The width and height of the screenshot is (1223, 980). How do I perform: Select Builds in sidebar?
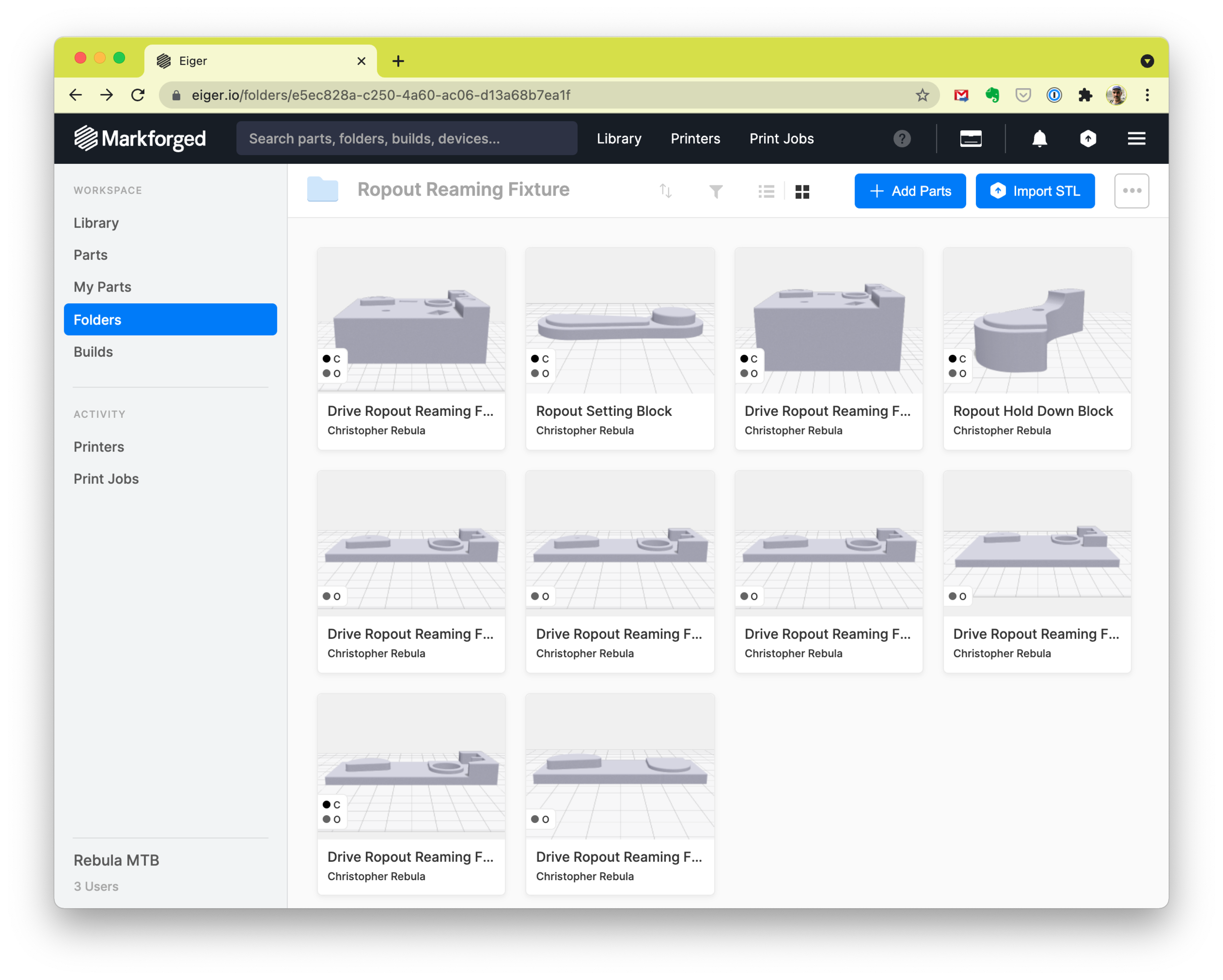pyautogui.click(x=93, y=352)
